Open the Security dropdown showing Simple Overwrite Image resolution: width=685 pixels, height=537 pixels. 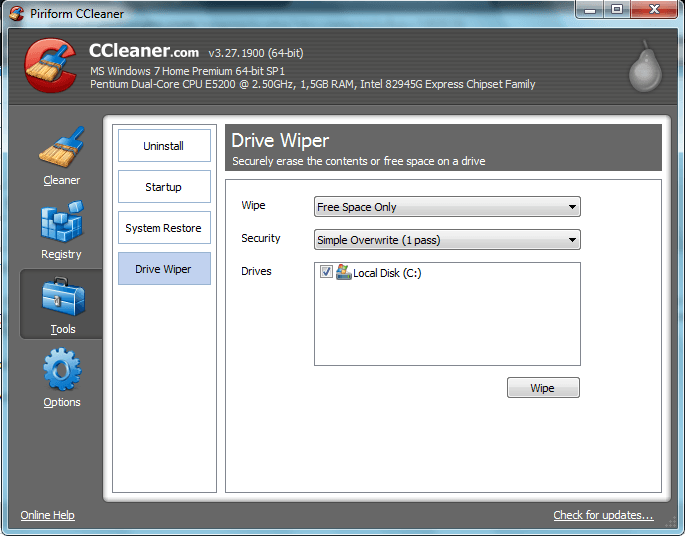coord(447,240)
